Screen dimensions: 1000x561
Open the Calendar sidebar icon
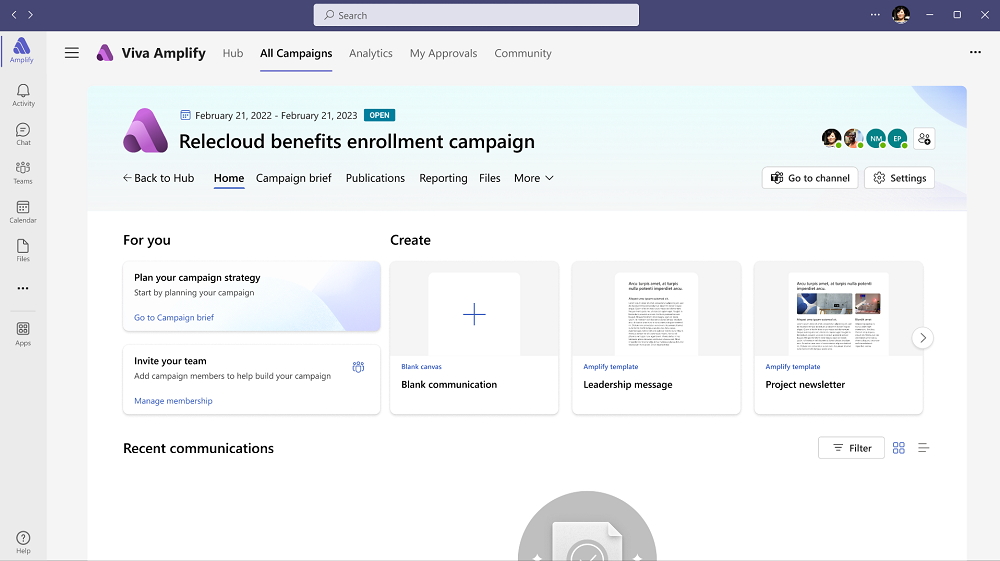[x=23, y=211]
